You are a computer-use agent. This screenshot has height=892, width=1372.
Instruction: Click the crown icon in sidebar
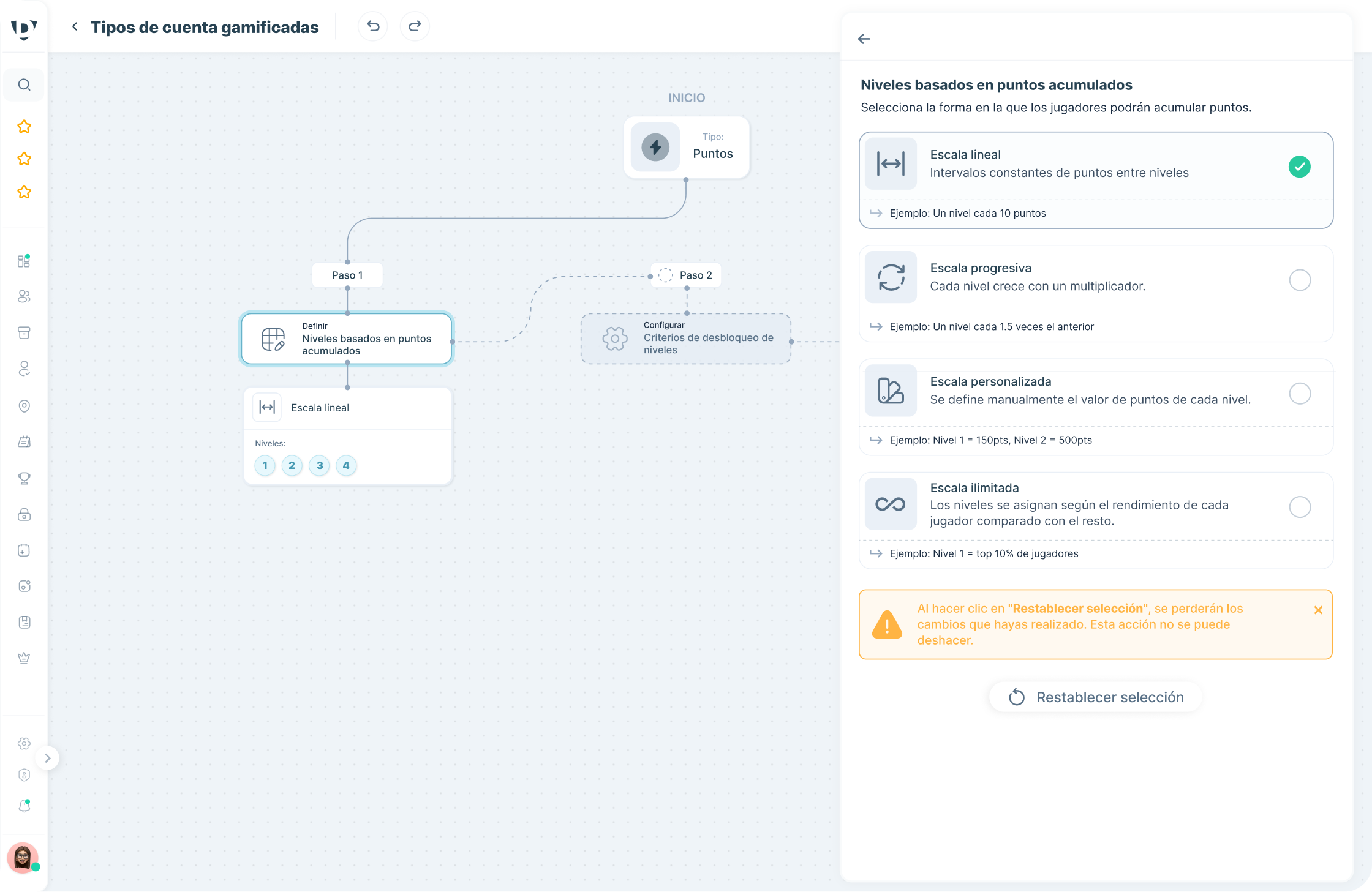24,658
